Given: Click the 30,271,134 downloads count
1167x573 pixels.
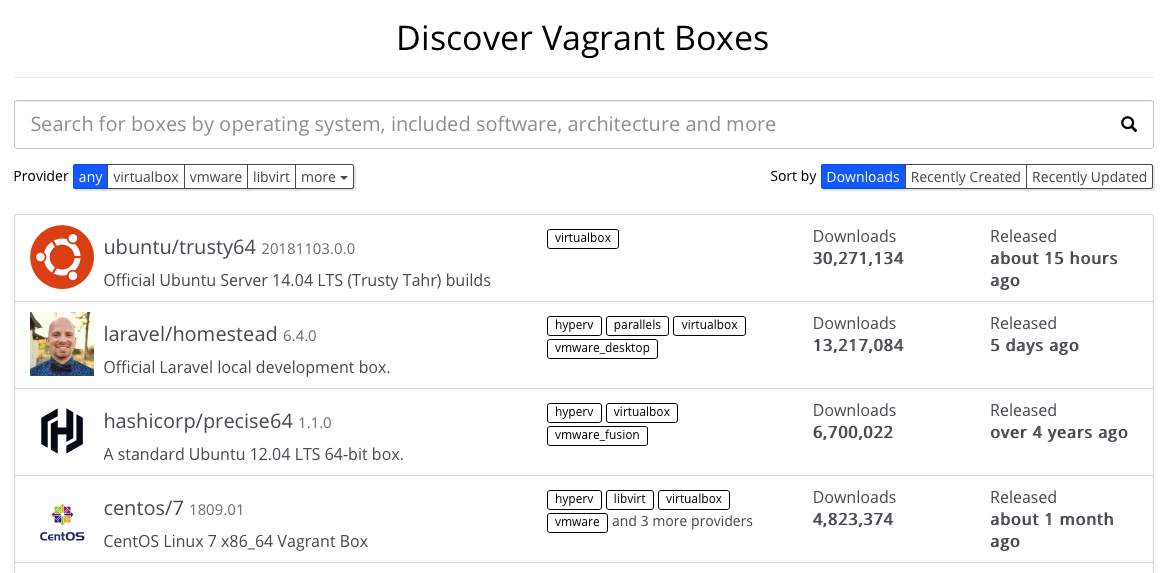Looking at the screenshot, I should tap(858, 259).
